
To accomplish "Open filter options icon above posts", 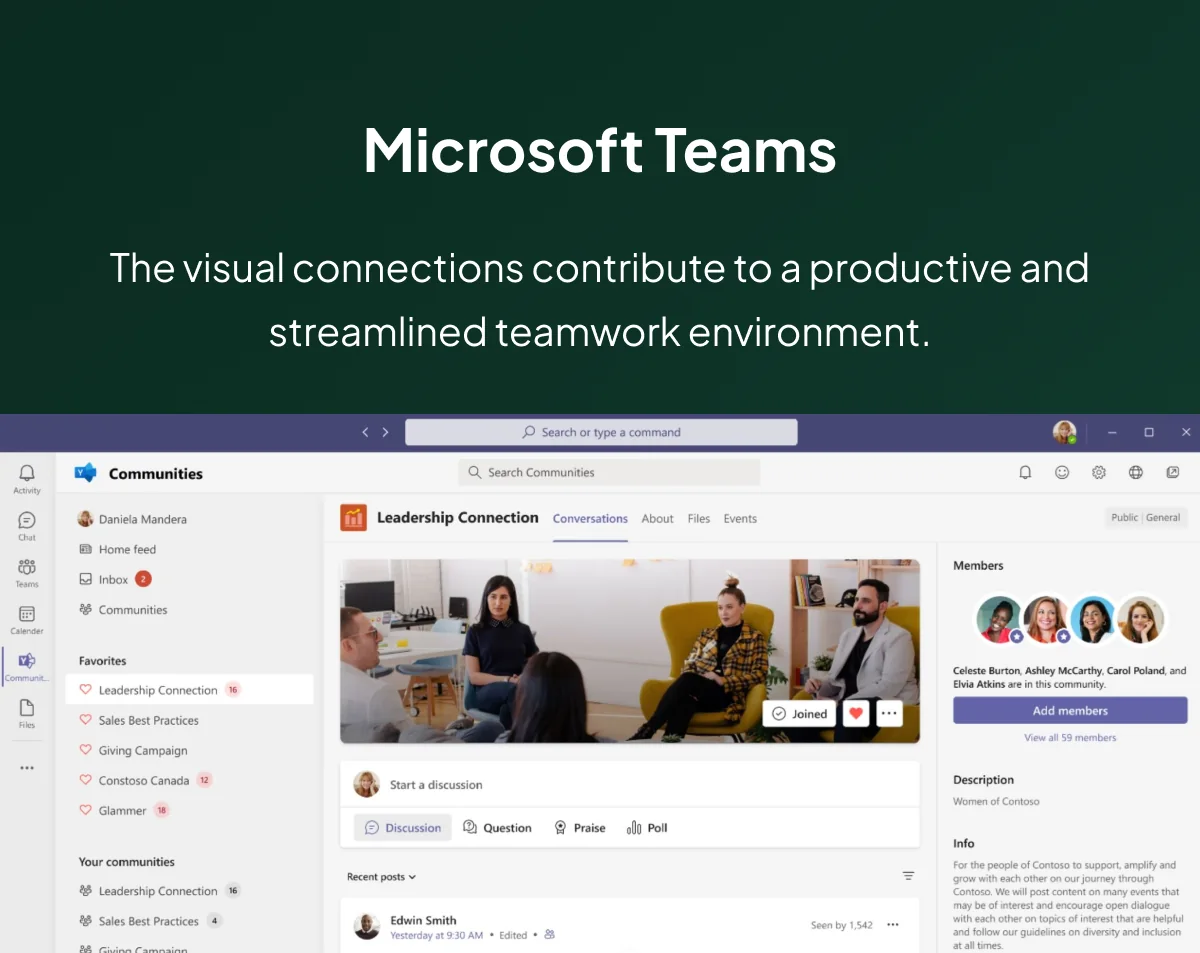I will (x=908, y=876).
